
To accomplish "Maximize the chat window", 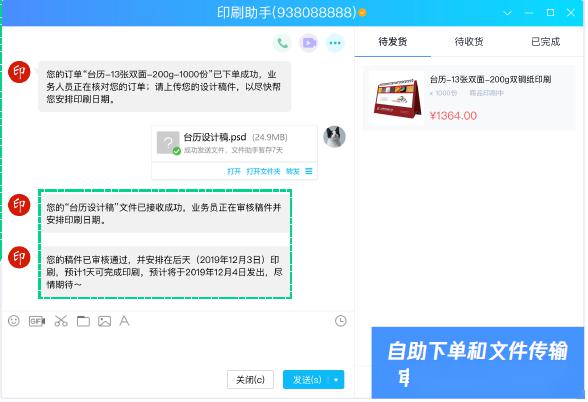I will [x=550, y=13].
